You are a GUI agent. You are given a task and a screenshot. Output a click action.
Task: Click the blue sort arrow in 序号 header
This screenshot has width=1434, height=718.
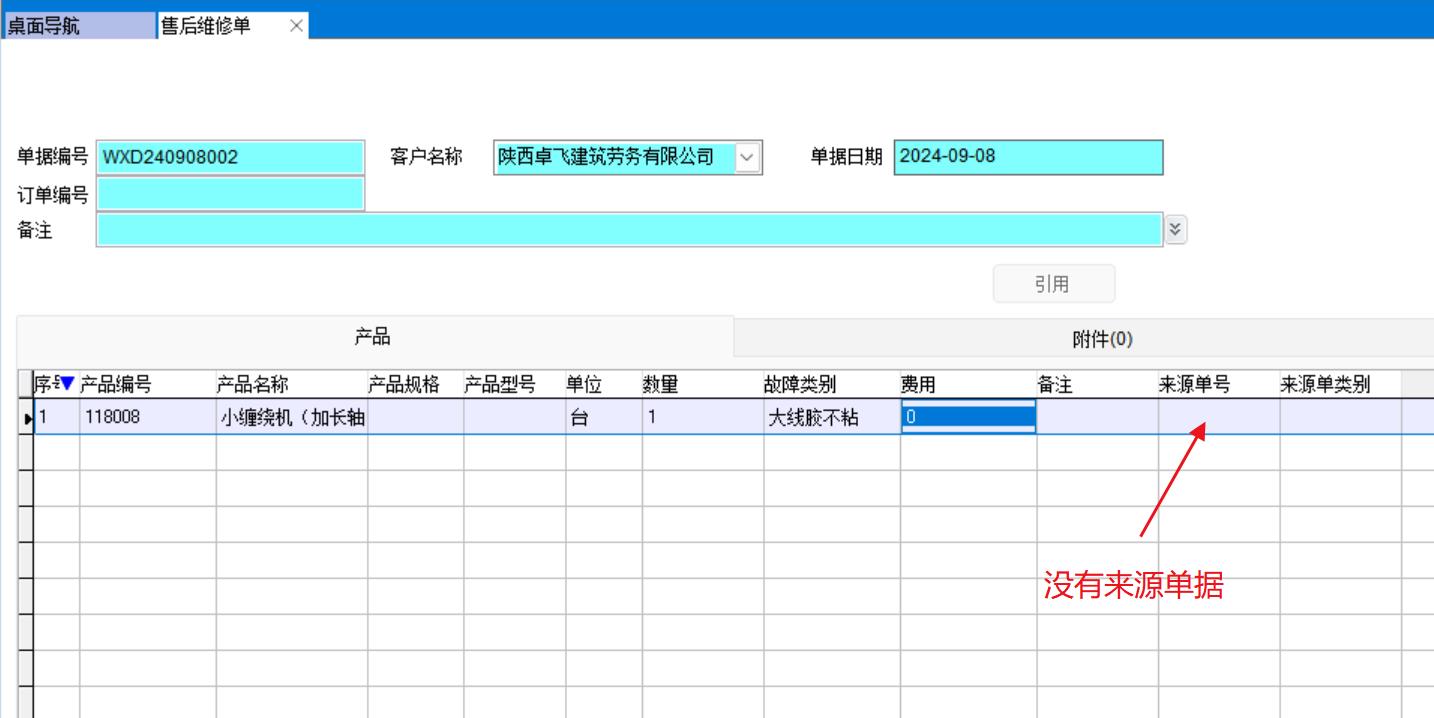click(x=67, y=384)
